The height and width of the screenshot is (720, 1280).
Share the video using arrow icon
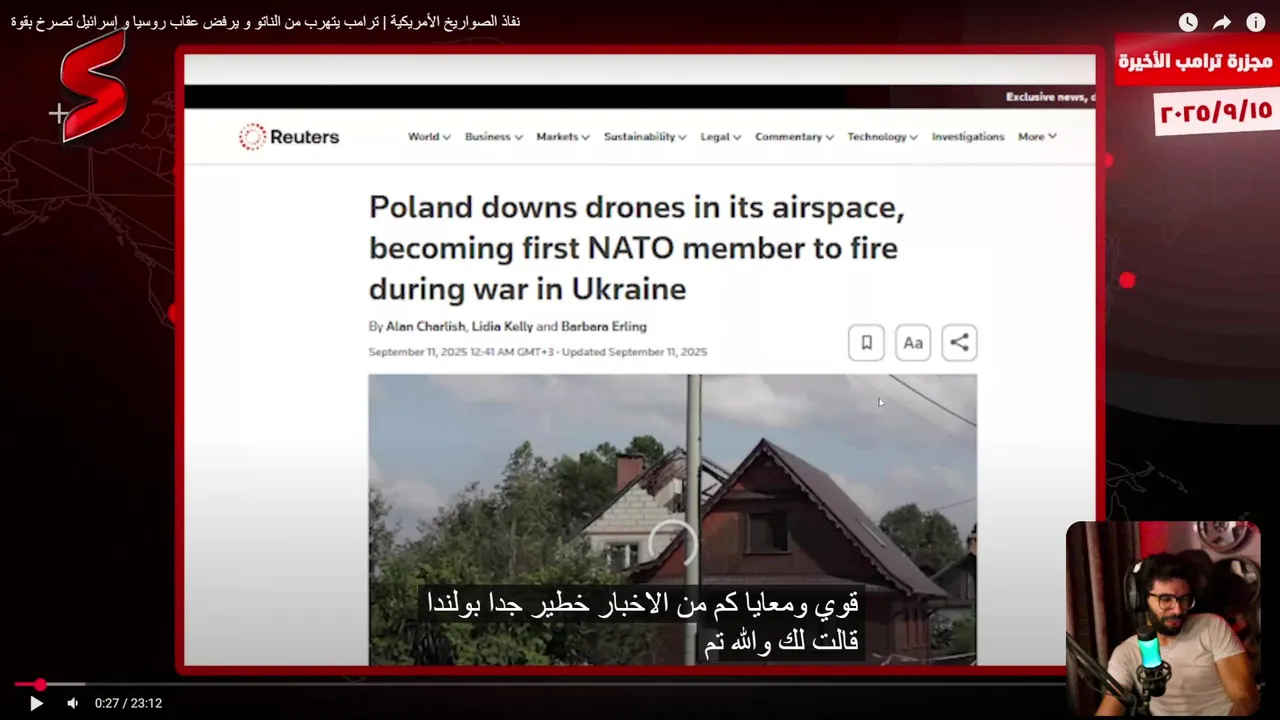tap(1222, 22)
